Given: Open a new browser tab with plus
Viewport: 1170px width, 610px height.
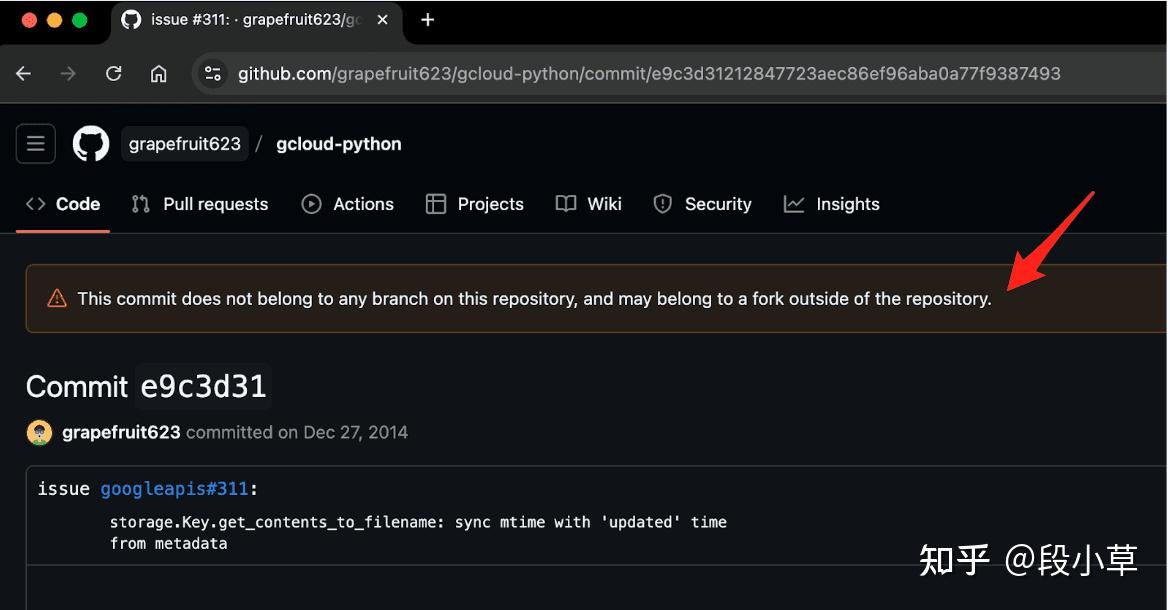Looking at the screenshot, I should (x=428, y=20).
